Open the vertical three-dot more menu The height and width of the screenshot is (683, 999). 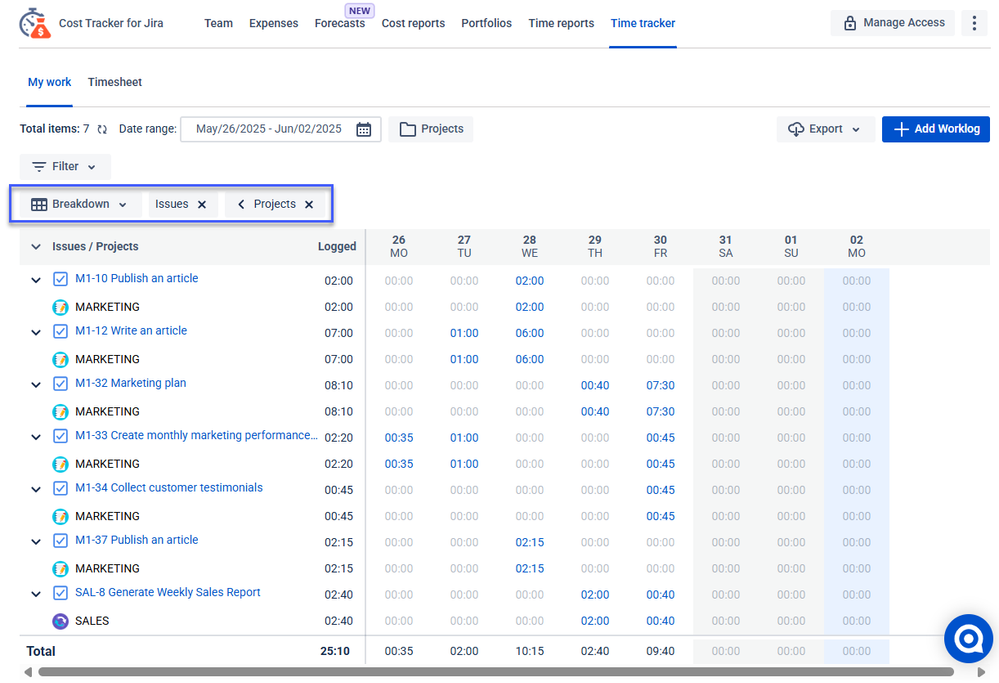tap(974, 23)
